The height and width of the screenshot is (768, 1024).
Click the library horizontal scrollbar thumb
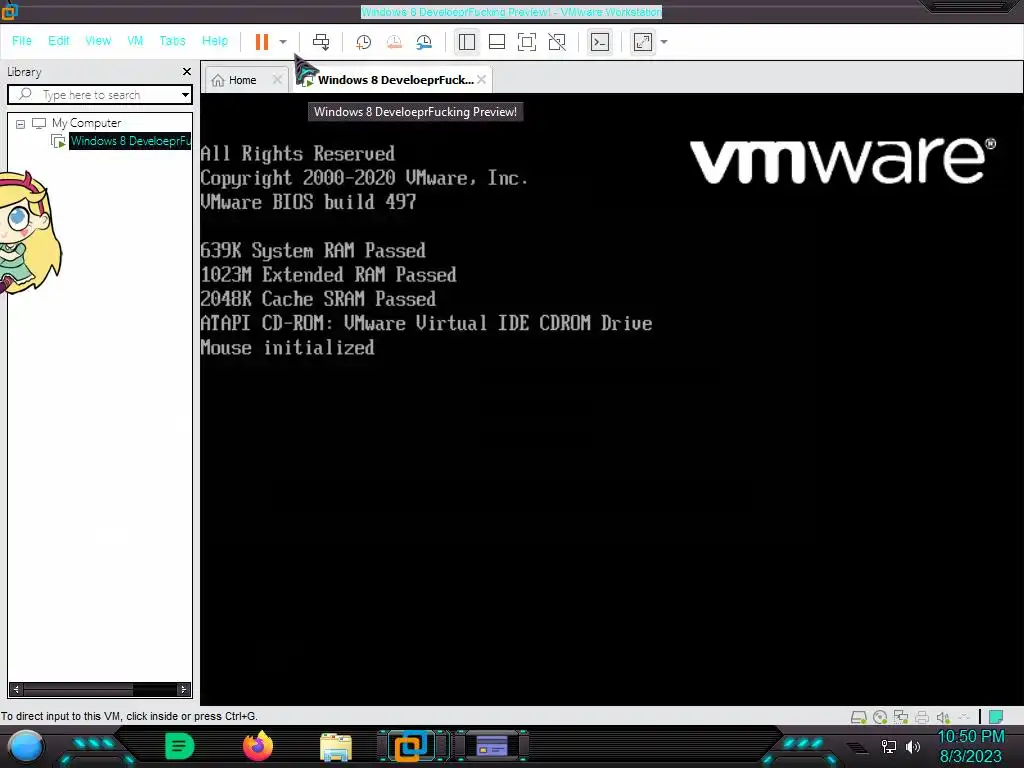pyautogui.click(x=78, y=689)
